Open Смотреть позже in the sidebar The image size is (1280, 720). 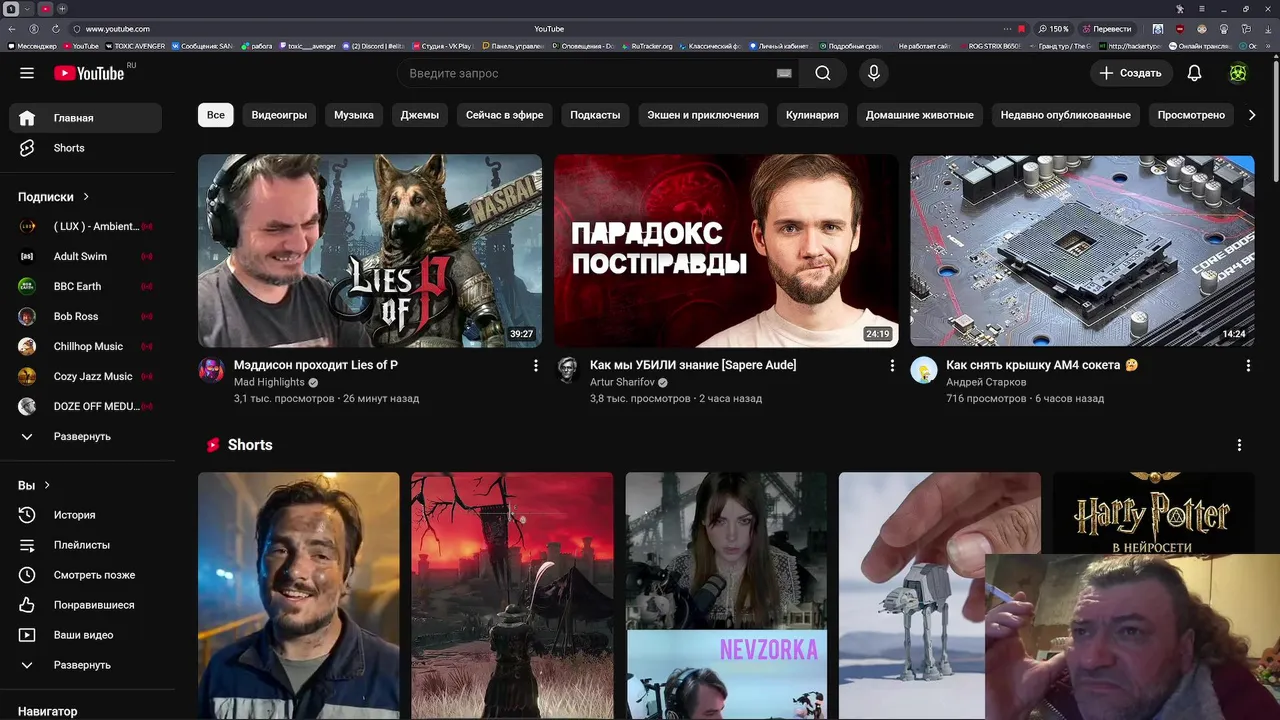coord(86,575)
